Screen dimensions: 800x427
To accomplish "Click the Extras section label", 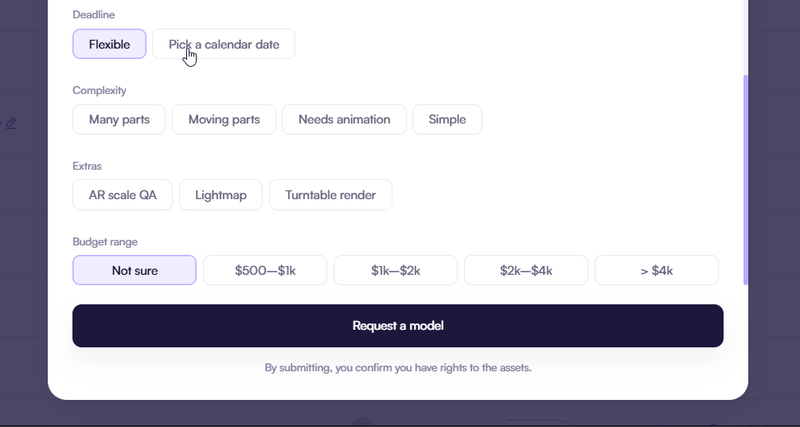I will [x=88, y=166].
